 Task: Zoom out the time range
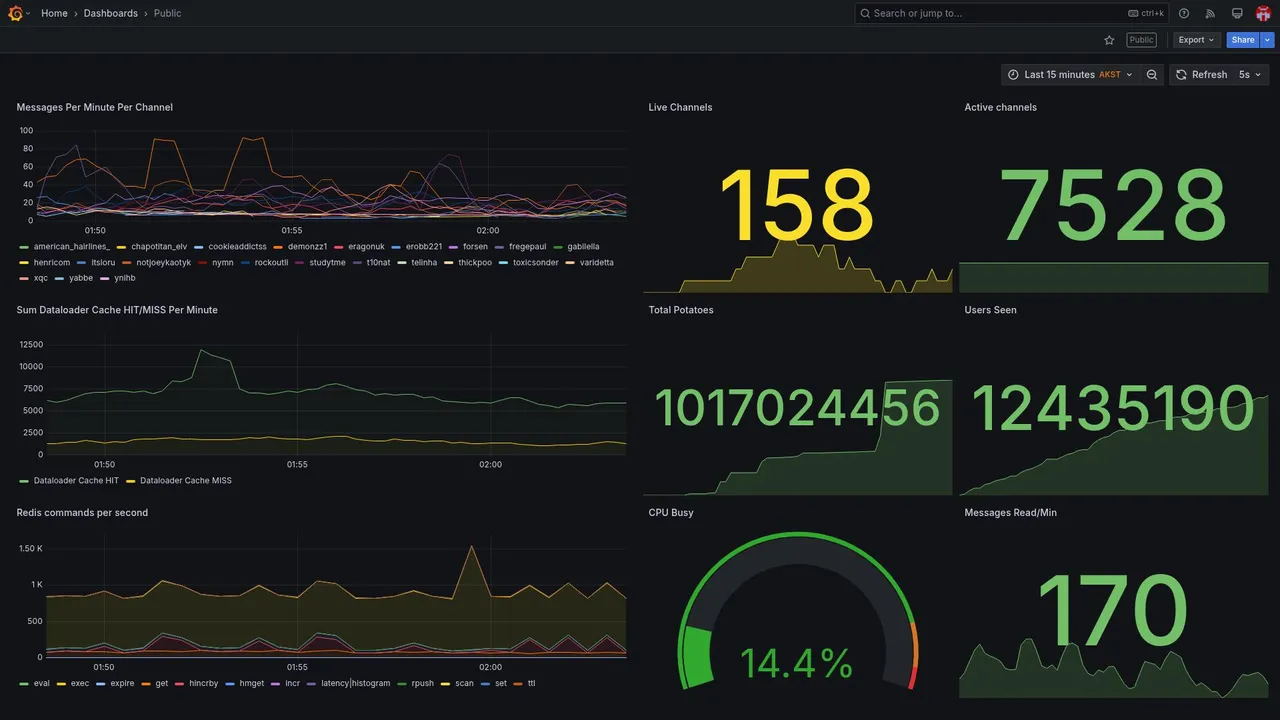click(x=1152, y=75)
